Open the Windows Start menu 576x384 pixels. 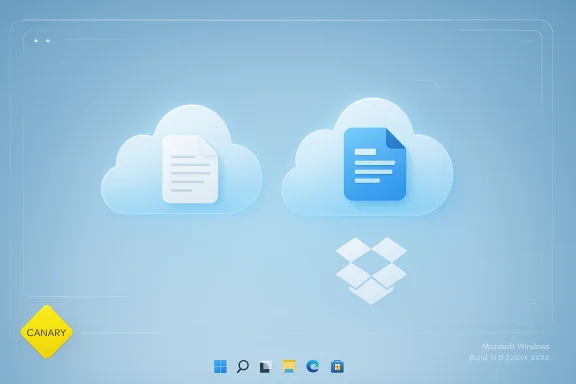220,366
